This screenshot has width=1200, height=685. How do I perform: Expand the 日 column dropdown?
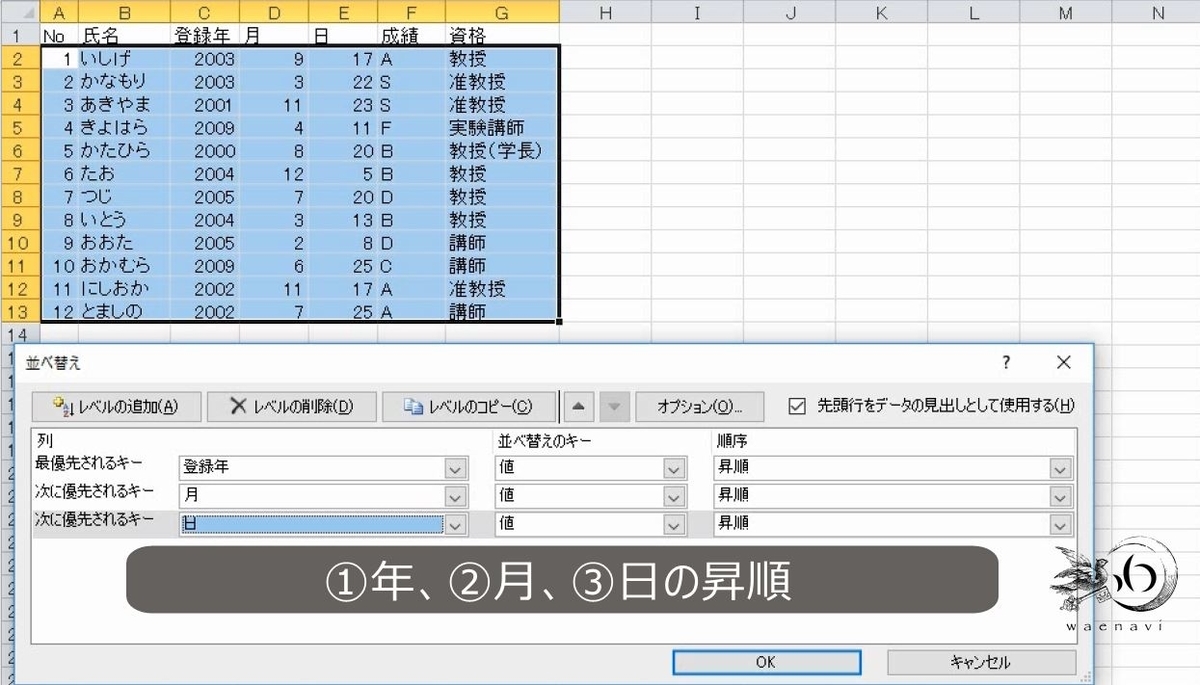coord(456,523)
